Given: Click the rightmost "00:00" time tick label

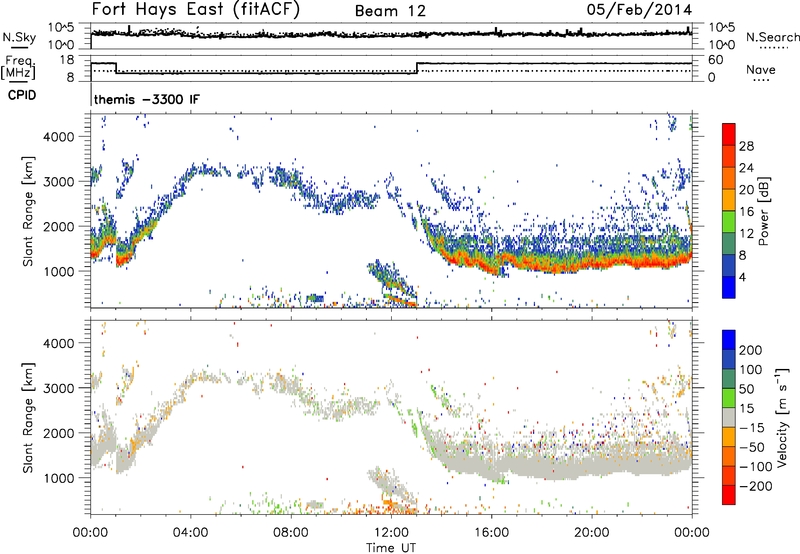Looking at the screenshot, I should [x=692, y=533].
